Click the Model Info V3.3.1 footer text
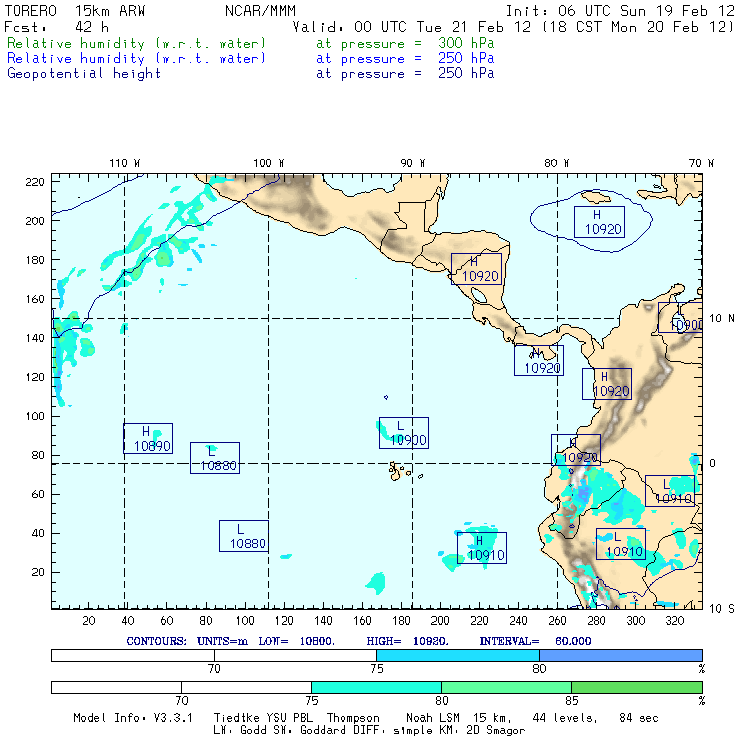Screen dimensions: 740x740 (x=141, y=718)
